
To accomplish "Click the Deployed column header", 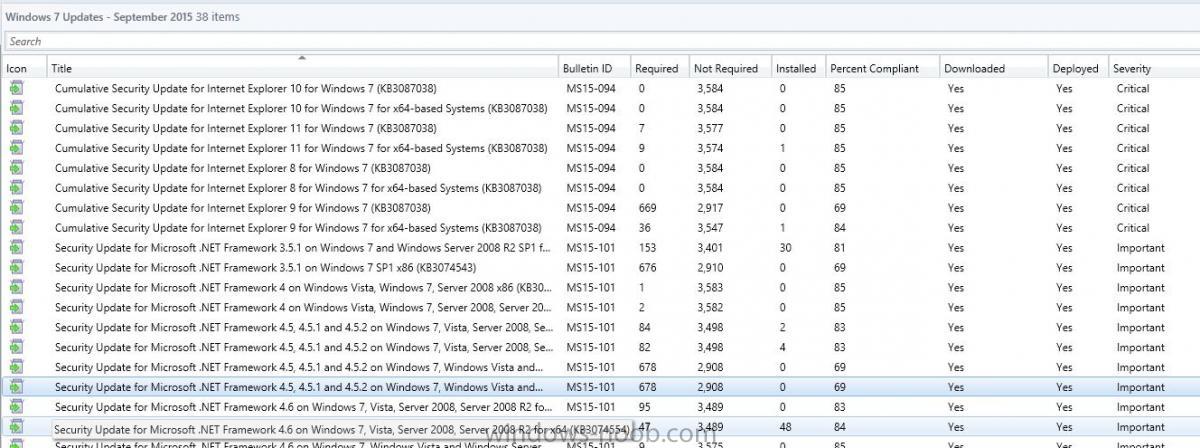I will pyautogui.click(x=1078, y=68).
